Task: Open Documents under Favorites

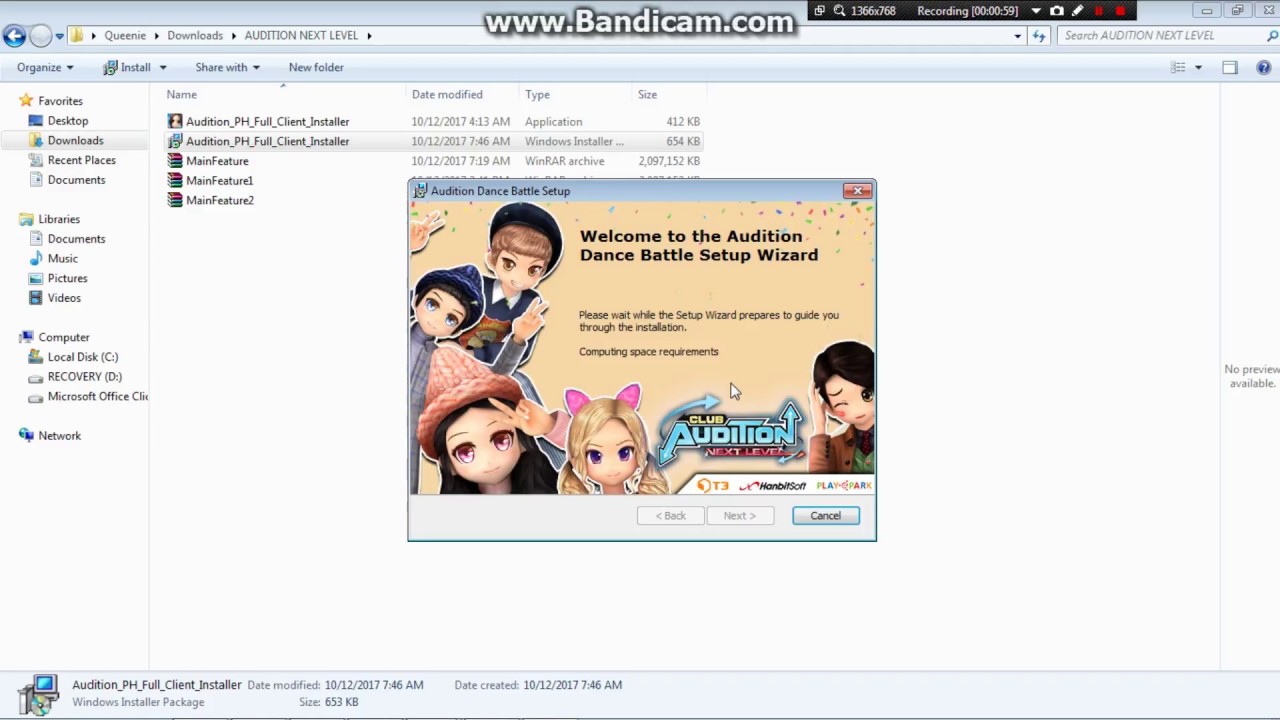Action: click(76, 180)
